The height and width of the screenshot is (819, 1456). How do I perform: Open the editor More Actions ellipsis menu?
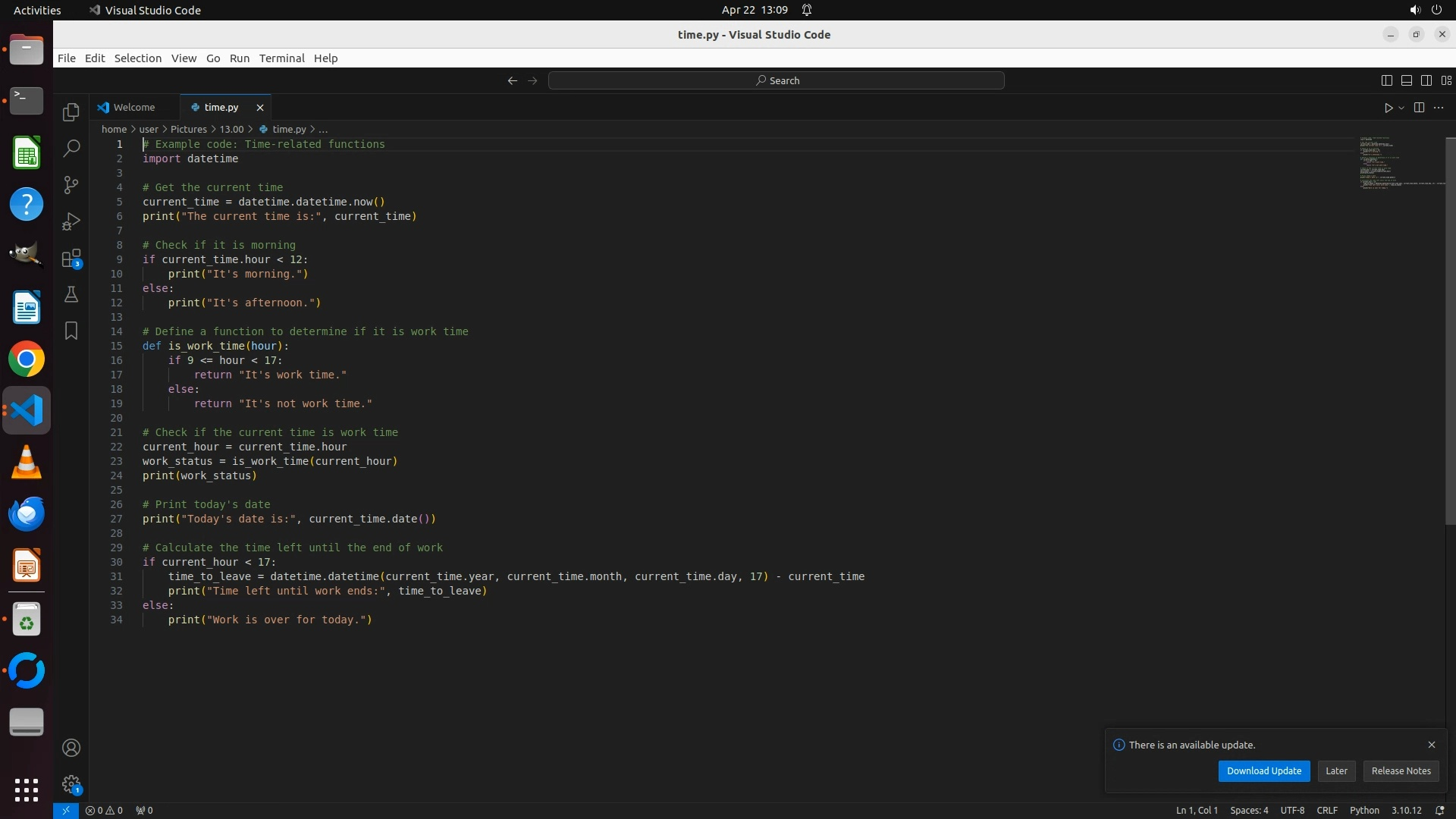click(x=1439, y=108)
